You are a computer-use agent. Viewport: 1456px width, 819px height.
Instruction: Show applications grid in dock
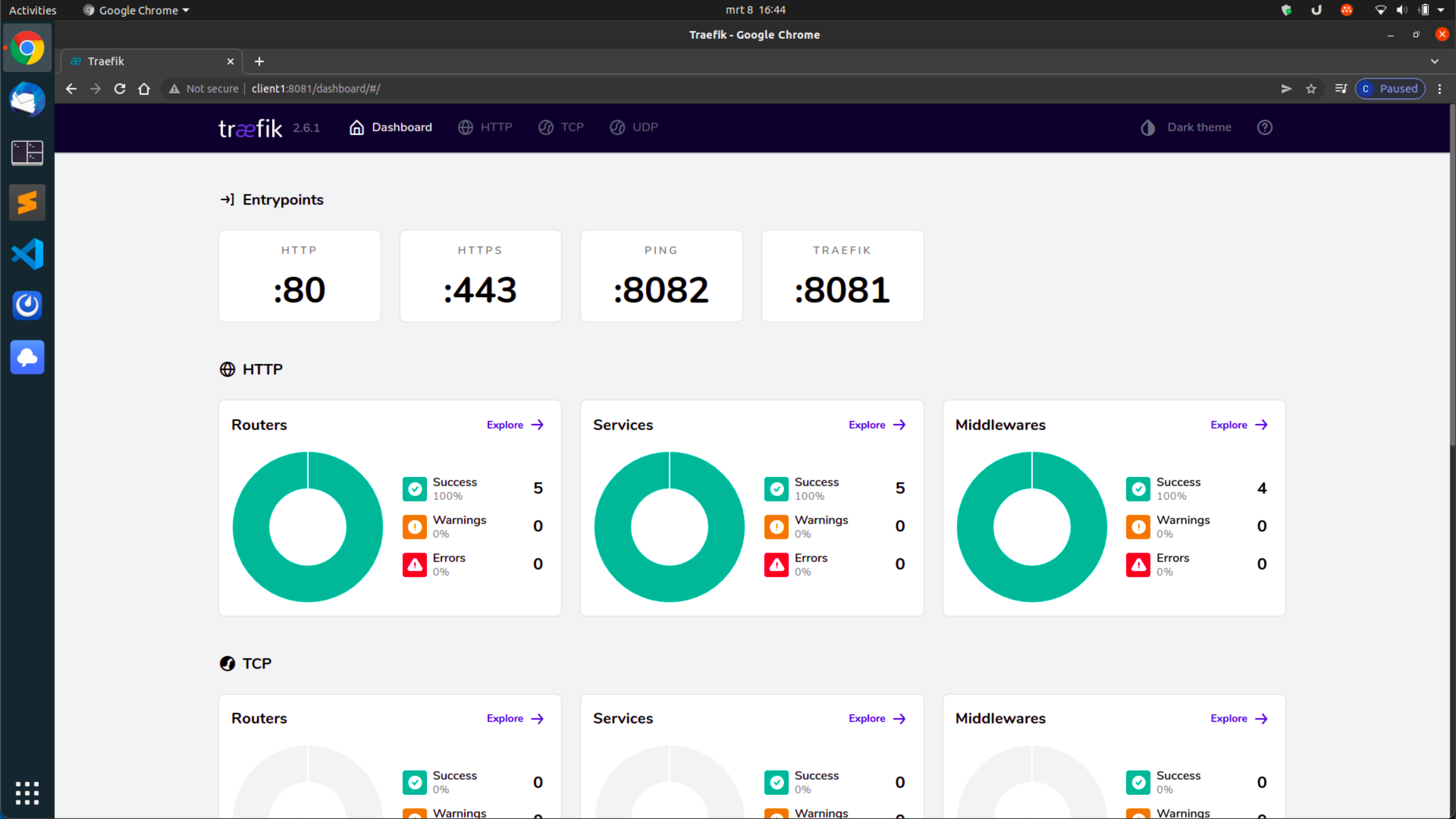point(27,793)
